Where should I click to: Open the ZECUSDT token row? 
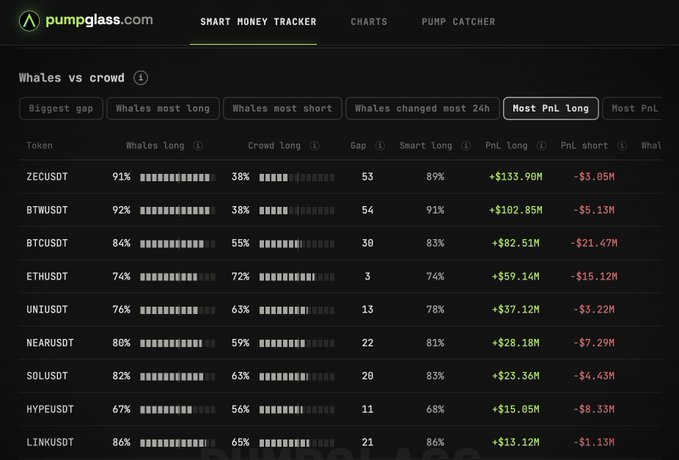point(340,177)
